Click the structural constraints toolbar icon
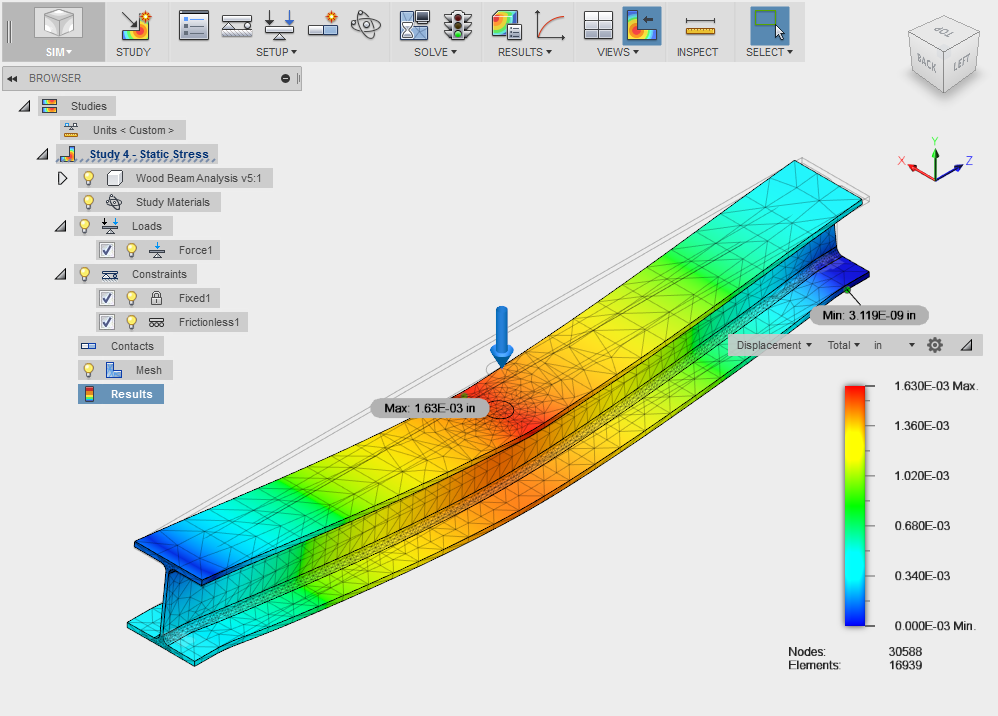This screenshot has height=716, width=998. (x=237, y=25)
